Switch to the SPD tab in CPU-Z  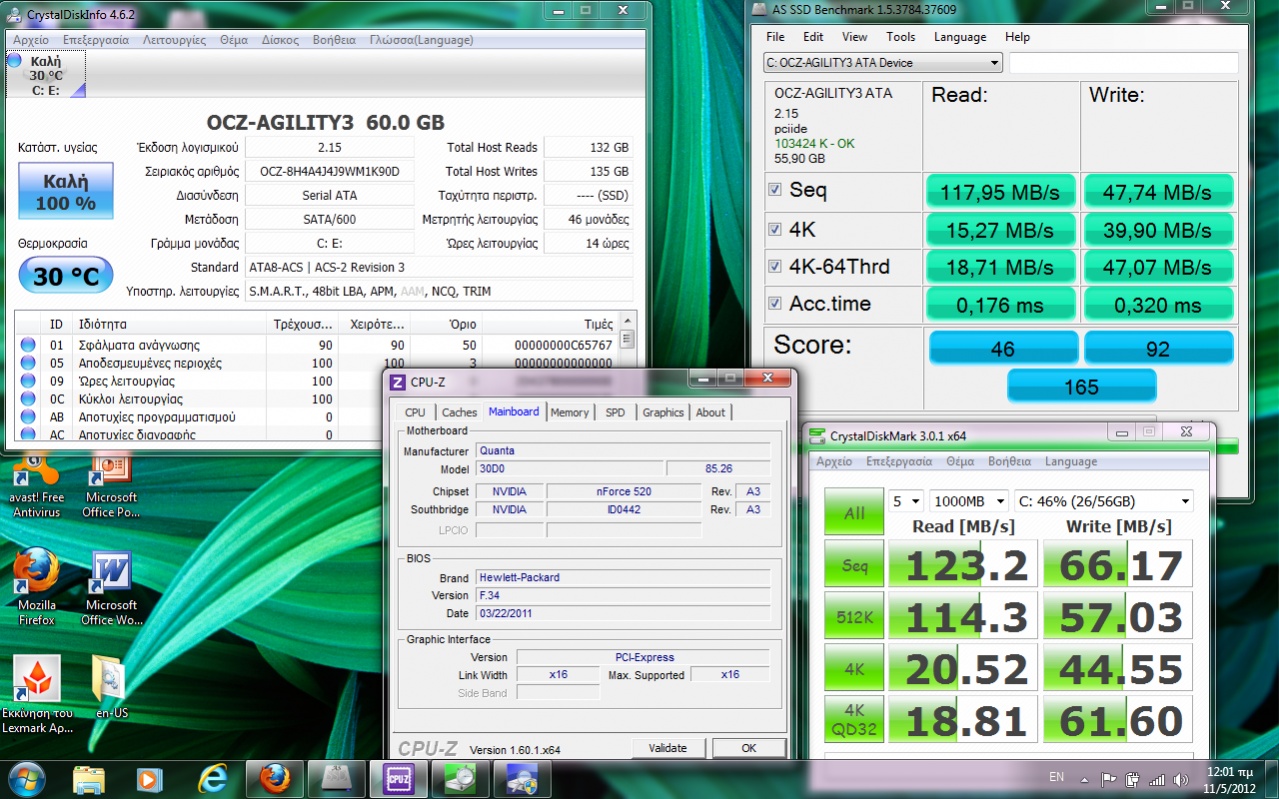coord(615,412)
